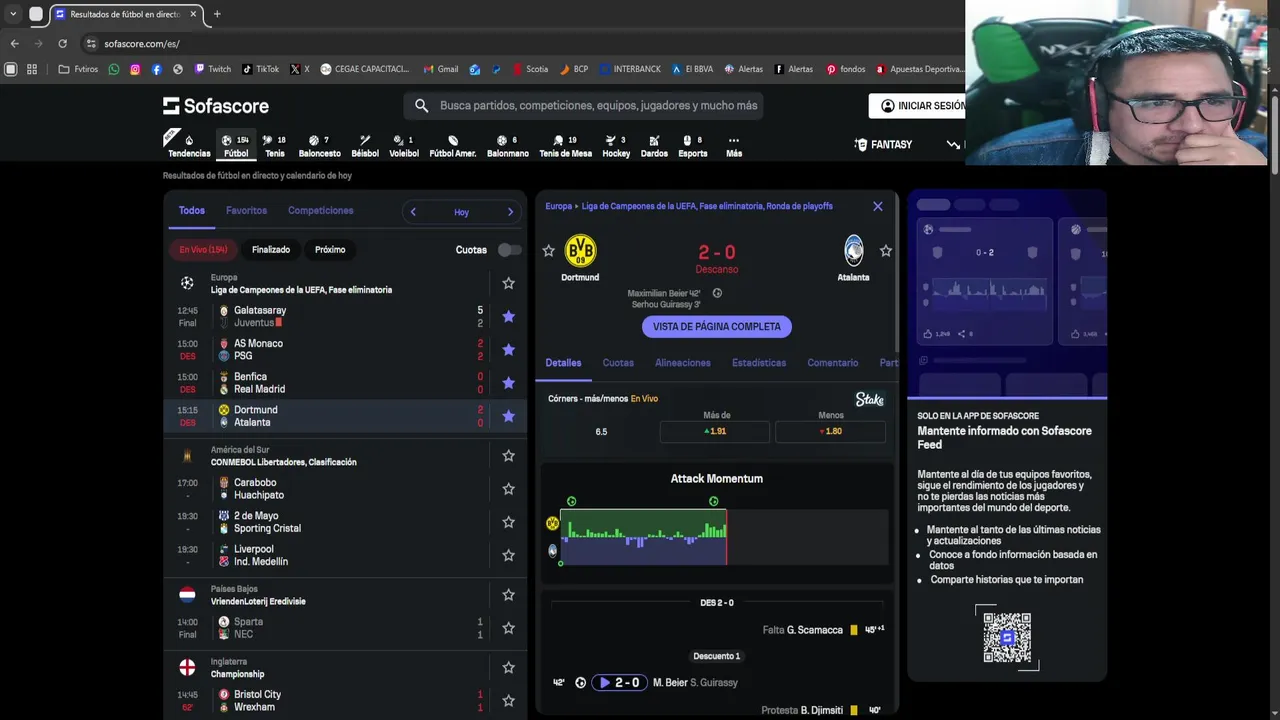Click the search magnifier icon

[421, 105]
